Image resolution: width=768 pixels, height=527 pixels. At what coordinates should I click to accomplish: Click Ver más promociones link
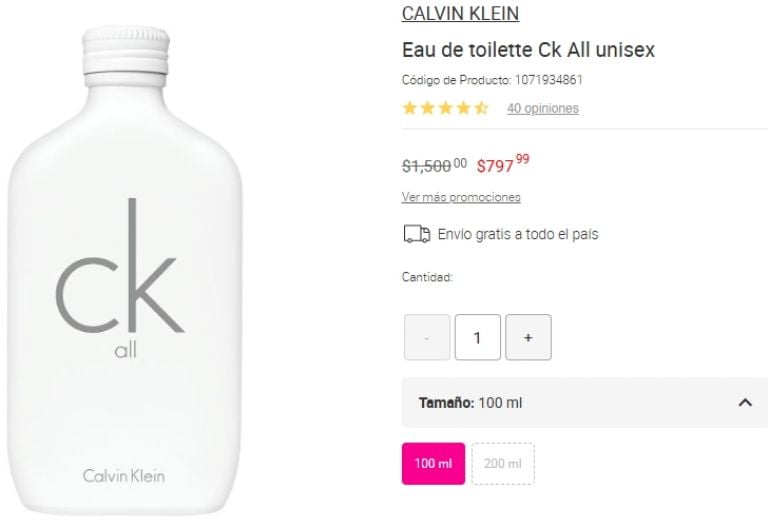click(x=461, y=197)
